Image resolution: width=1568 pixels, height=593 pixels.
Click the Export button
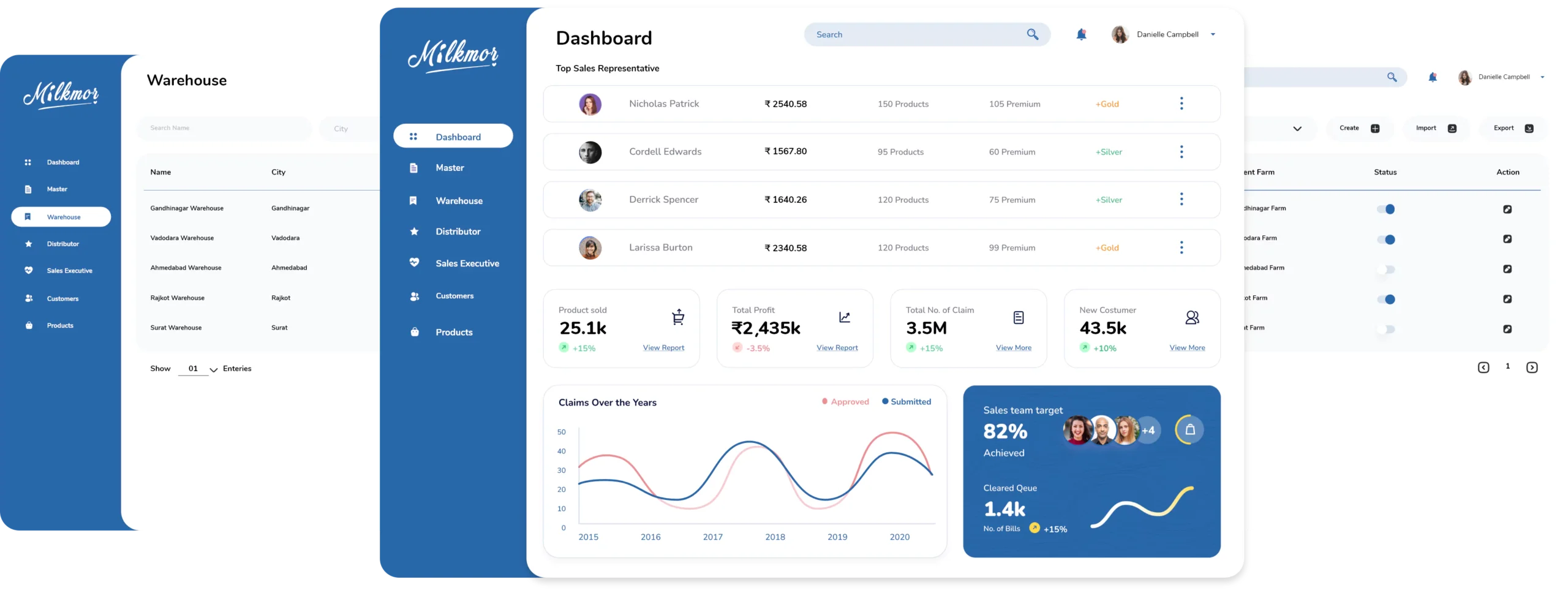pos(1513,129)
